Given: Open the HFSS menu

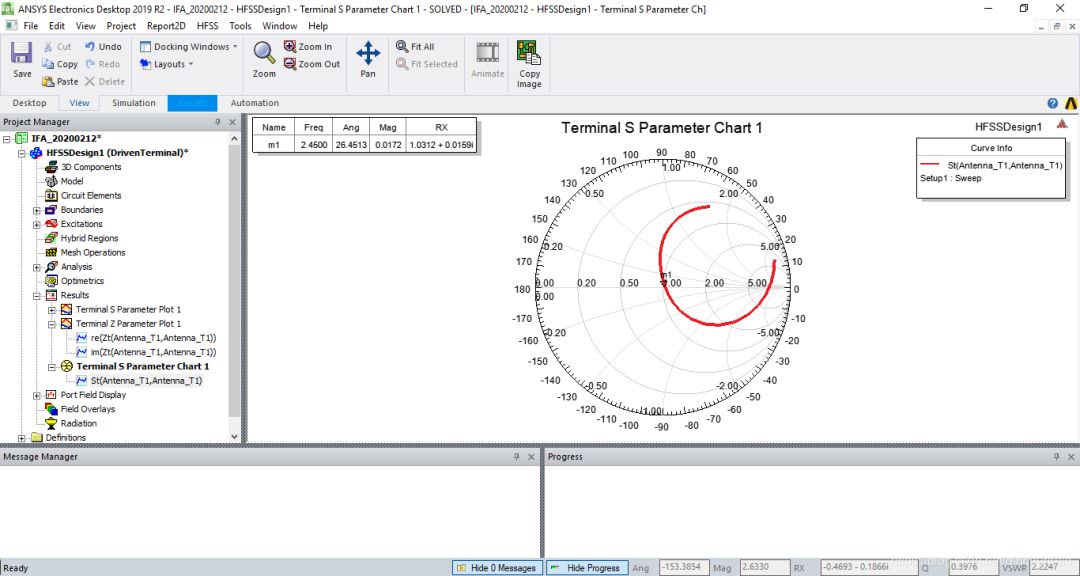Looking at the screenshot, I should 207,25.
